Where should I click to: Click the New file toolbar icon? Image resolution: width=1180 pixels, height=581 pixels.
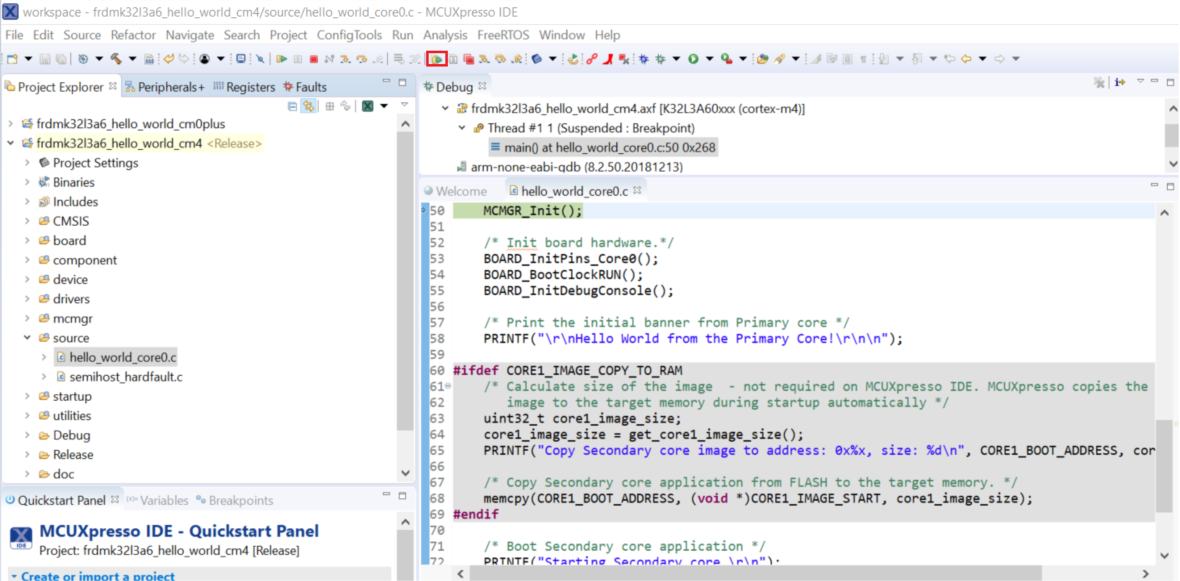click(x=12, y=59)
